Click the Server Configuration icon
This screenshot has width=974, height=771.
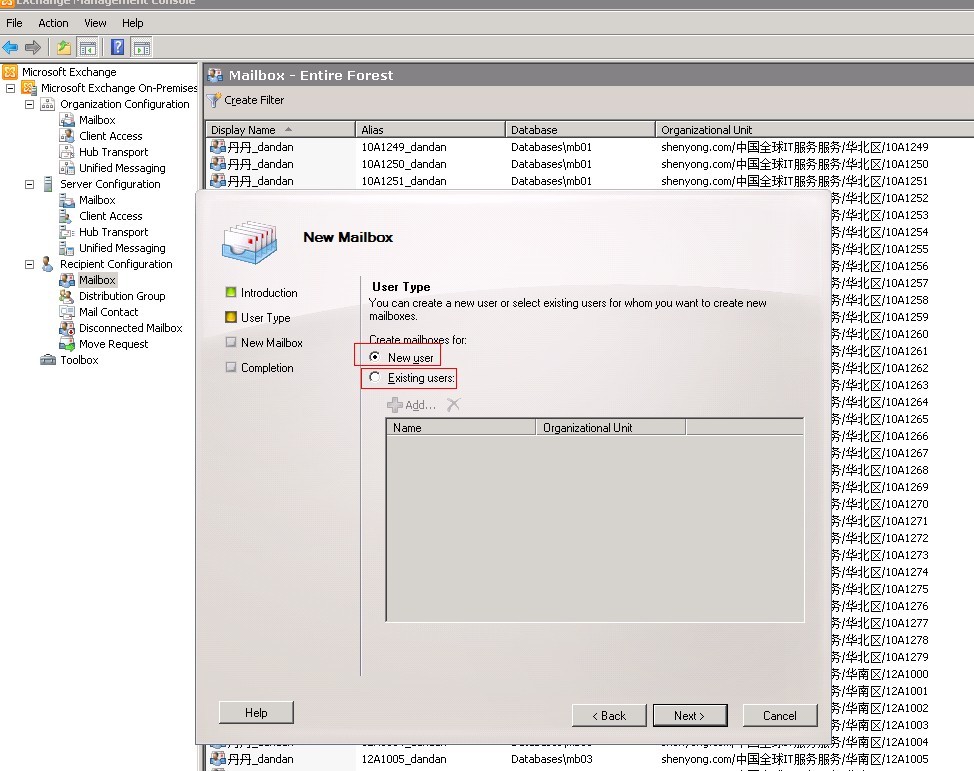48,184
